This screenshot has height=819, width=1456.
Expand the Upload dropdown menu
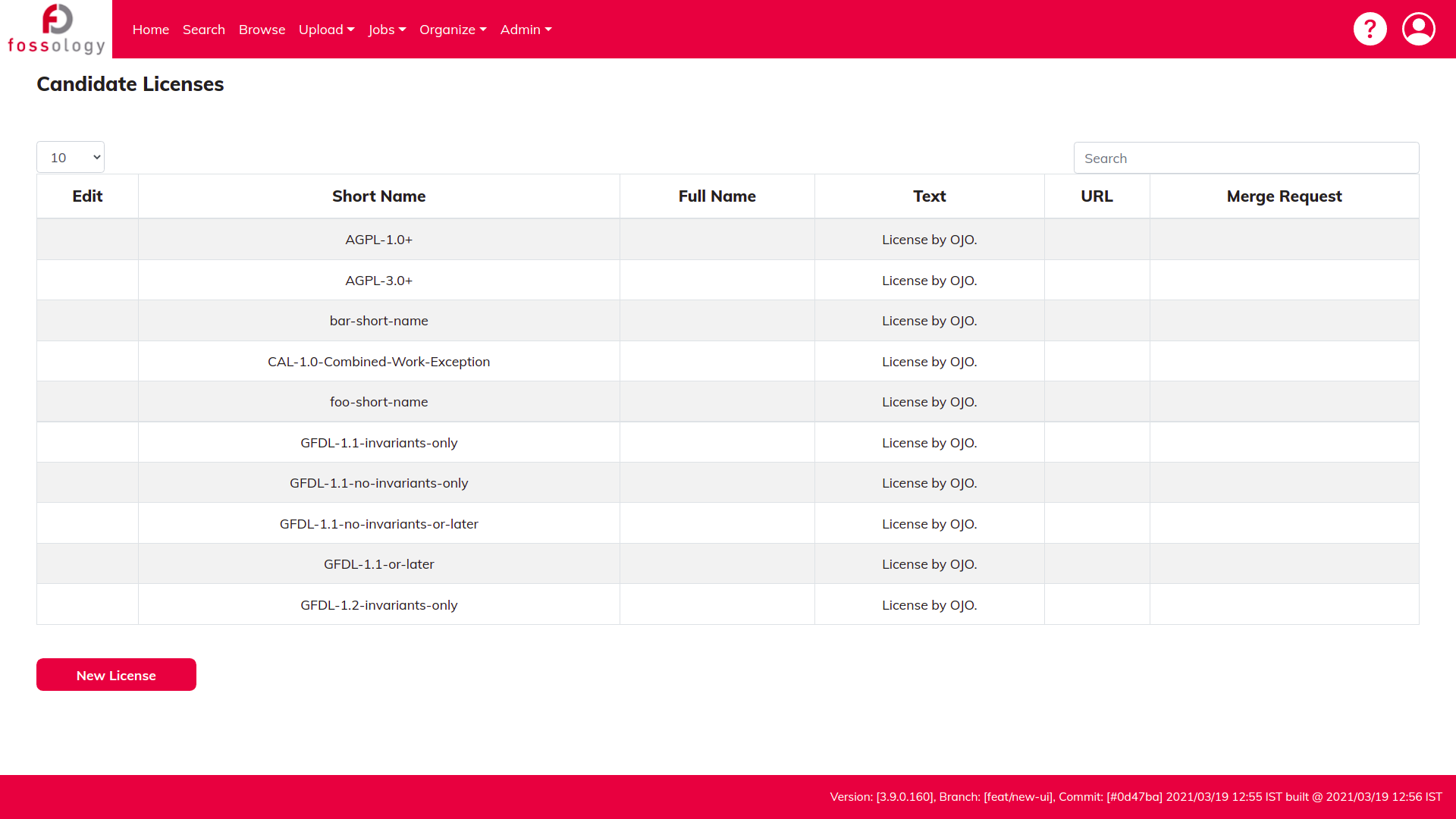(x=327, y=30)
